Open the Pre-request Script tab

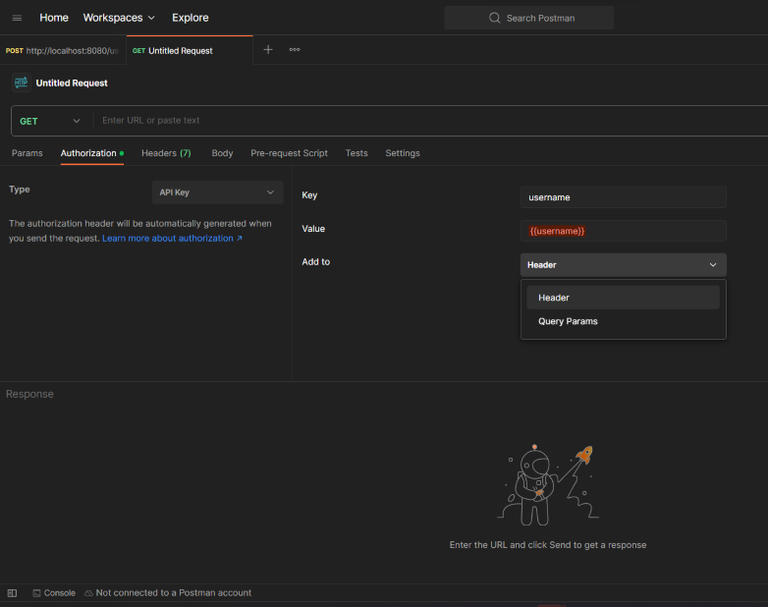289,153
